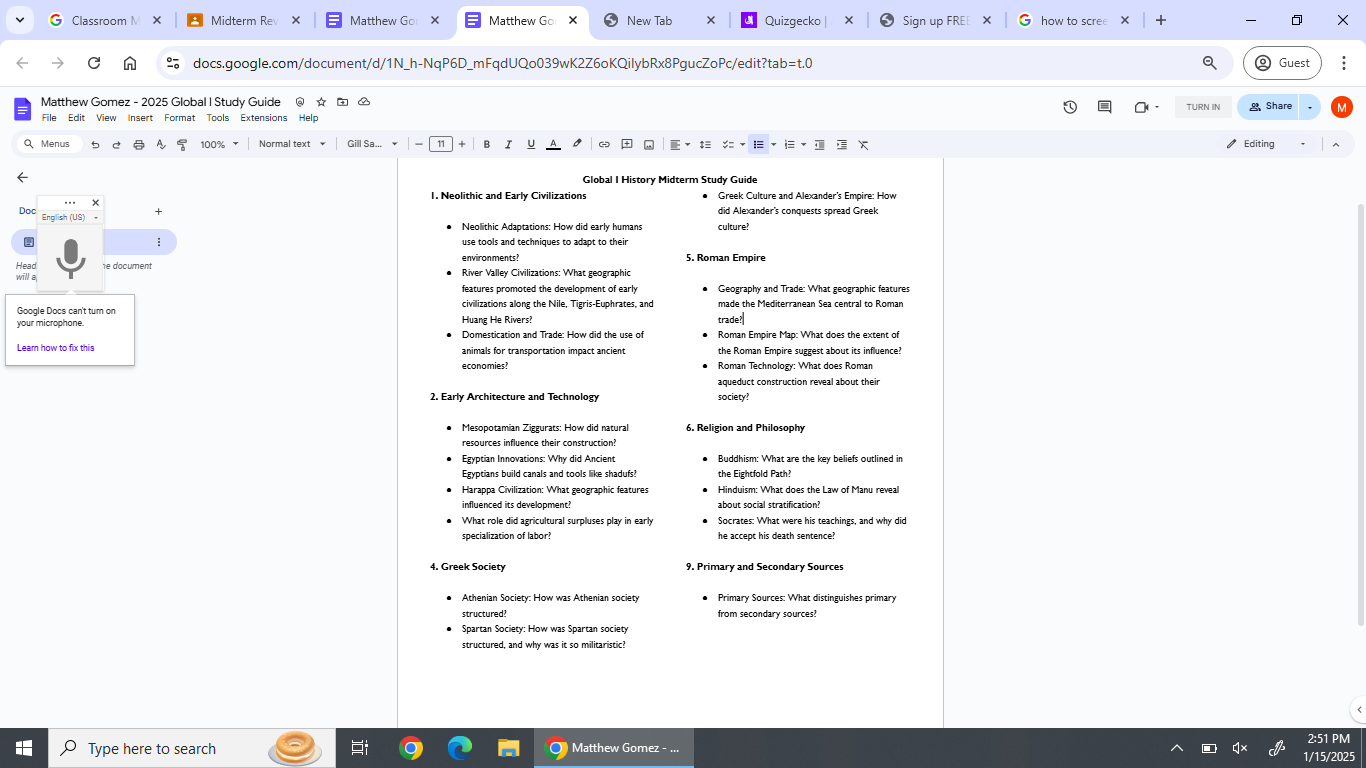Open the Gill Sans font dropdown
The width and height of the screenshot is (1366, 768).
tap(372, 144)
